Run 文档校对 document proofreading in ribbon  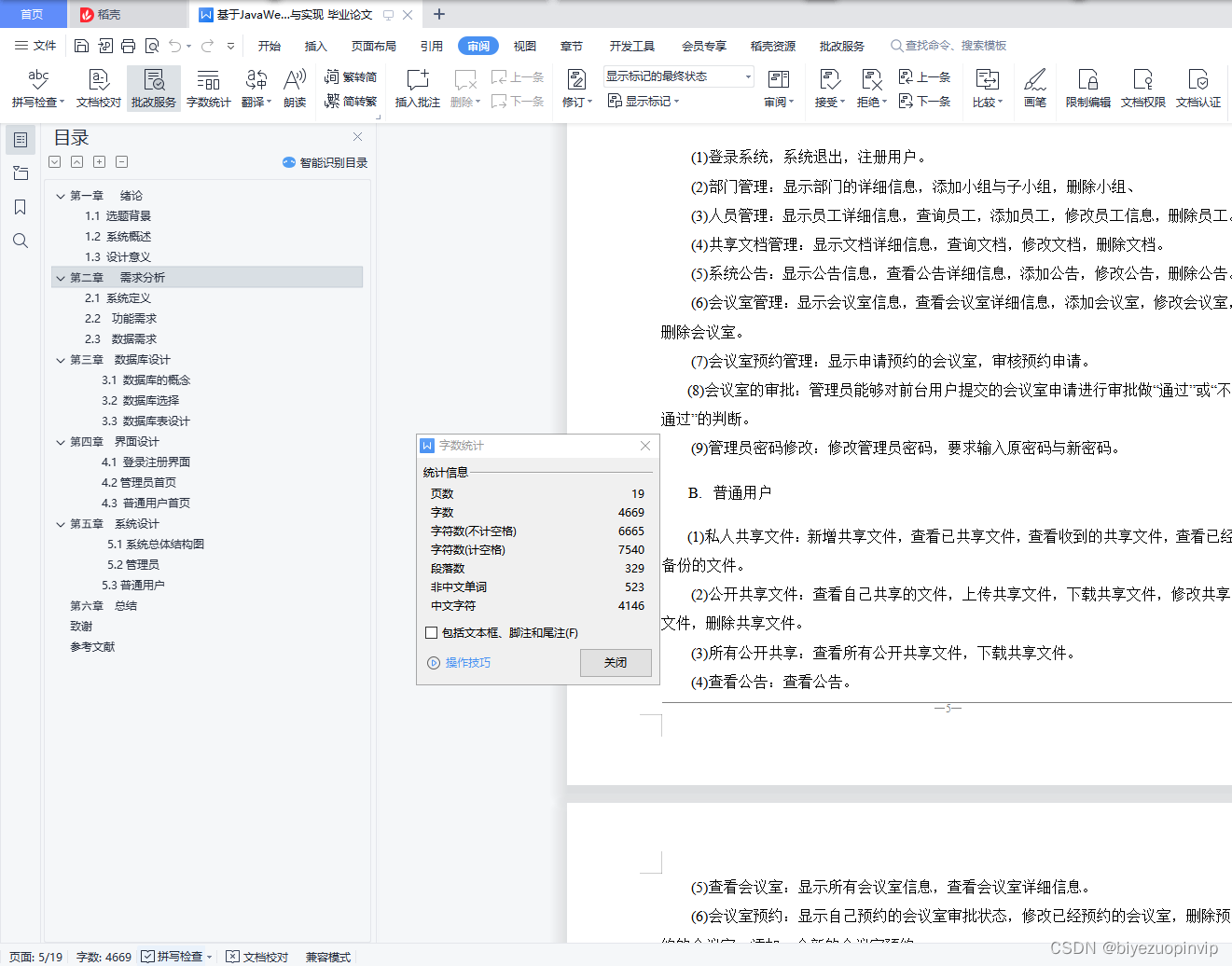[99, 89]
